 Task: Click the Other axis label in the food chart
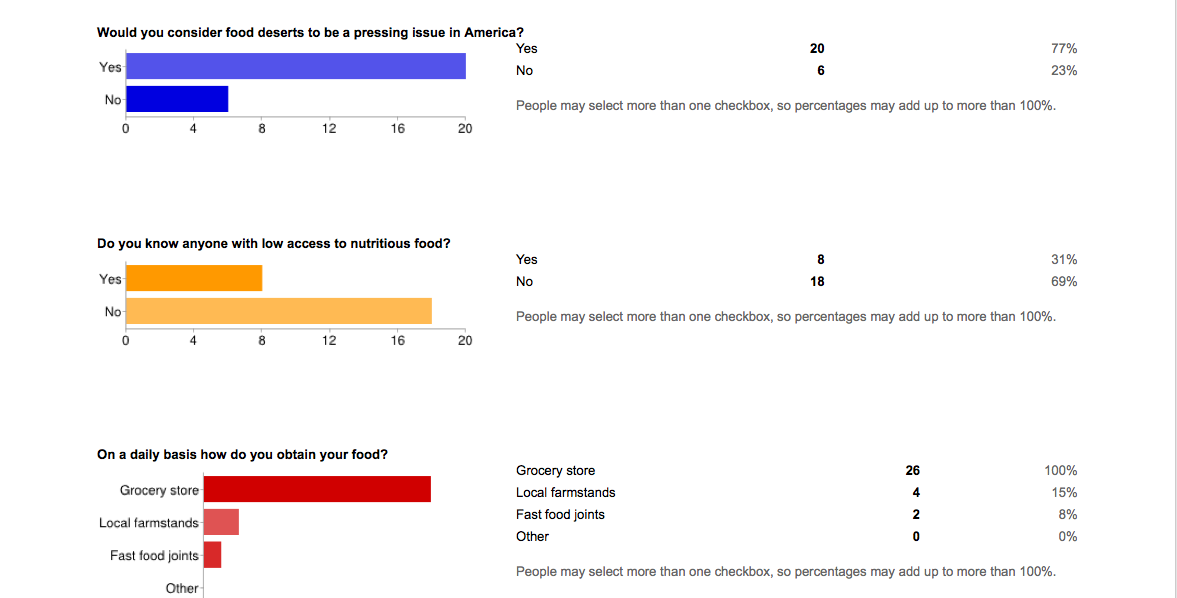click(x=182, y=588)
